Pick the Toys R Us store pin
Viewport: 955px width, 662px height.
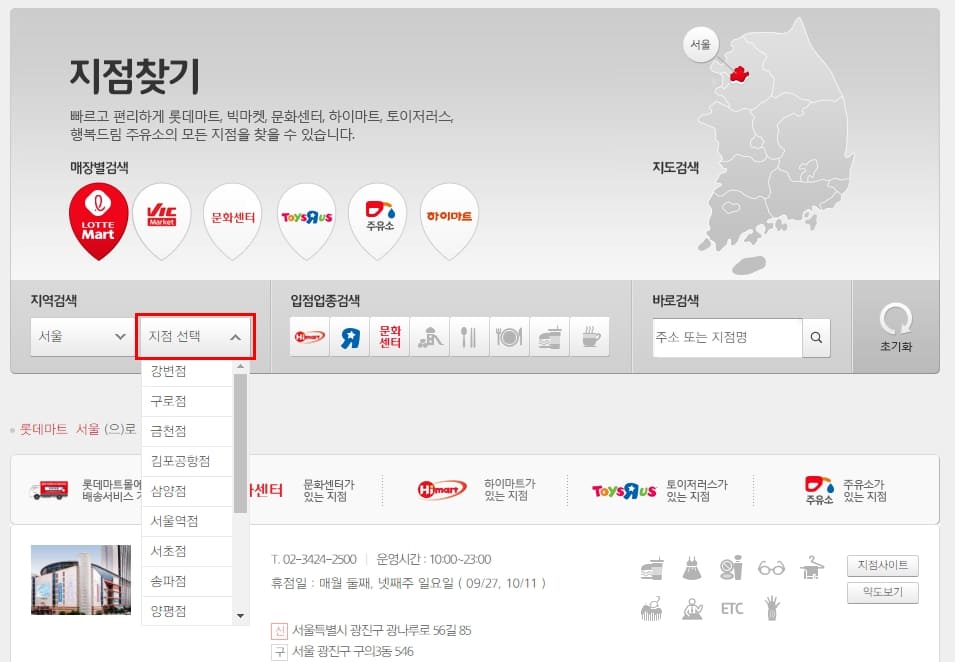[x=306, y=221]
